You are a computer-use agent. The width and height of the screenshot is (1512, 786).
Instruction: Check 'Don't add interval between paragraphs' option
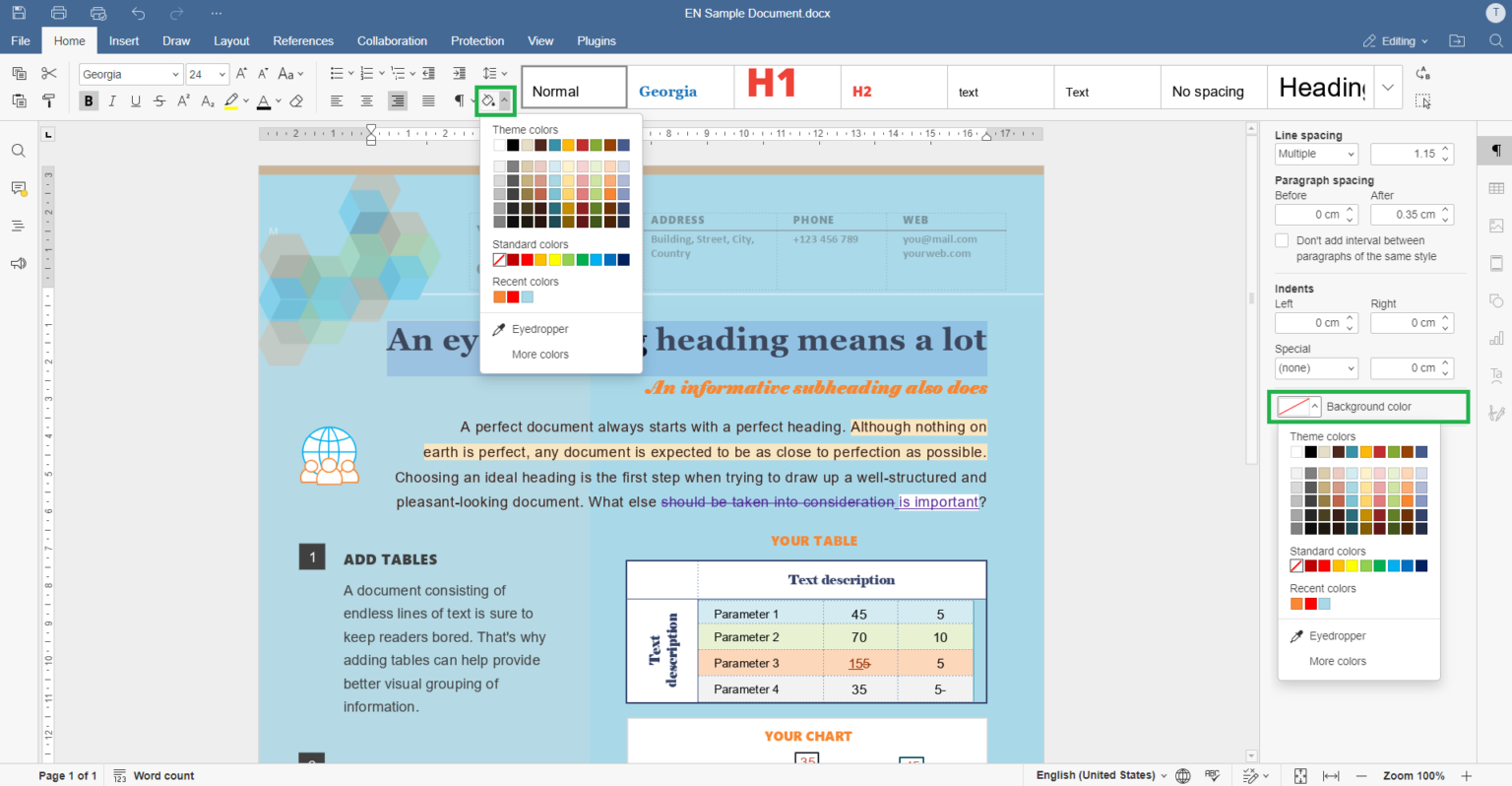click(x=1282, y=239)
